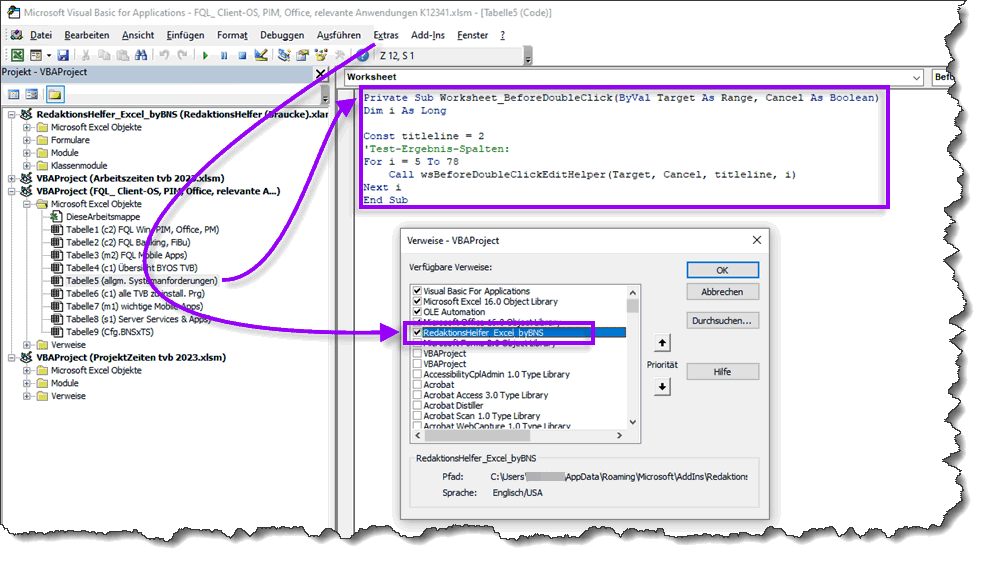Move reference priority up with arrow button

tap(662, 343)
